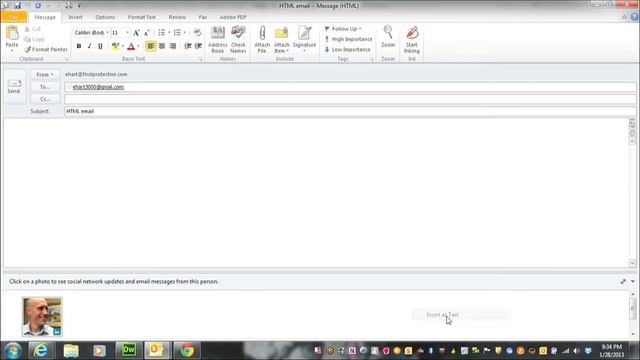Switch to the Message tab
Image resolution: width=640 pixels, height=360 pixels.
[45, 17]
